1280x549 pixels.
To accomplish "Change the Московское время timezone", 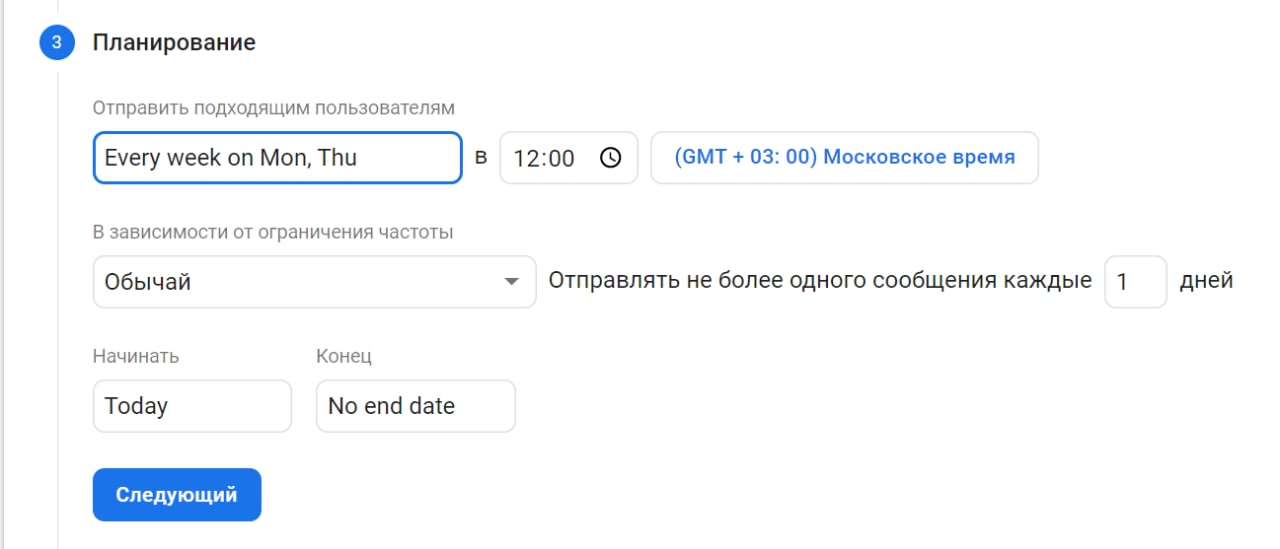I will [x=844, y=158].
